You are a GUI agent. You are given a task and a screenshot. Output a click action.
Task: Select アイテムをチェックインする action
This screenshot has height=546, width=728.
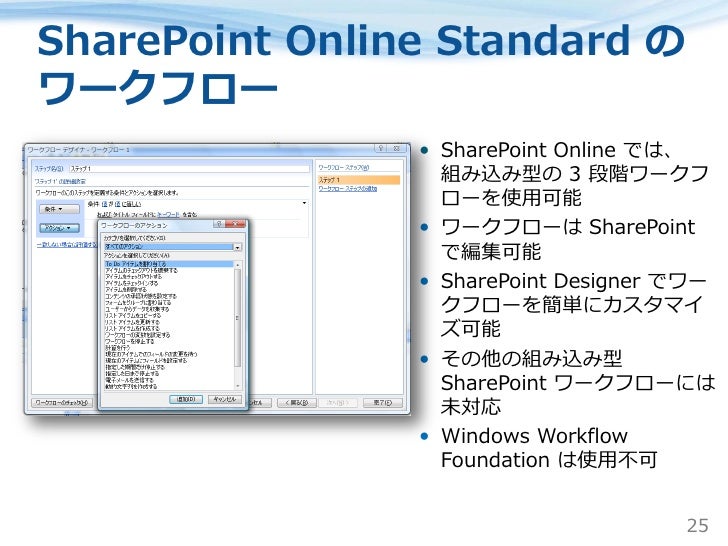[132, 283]
